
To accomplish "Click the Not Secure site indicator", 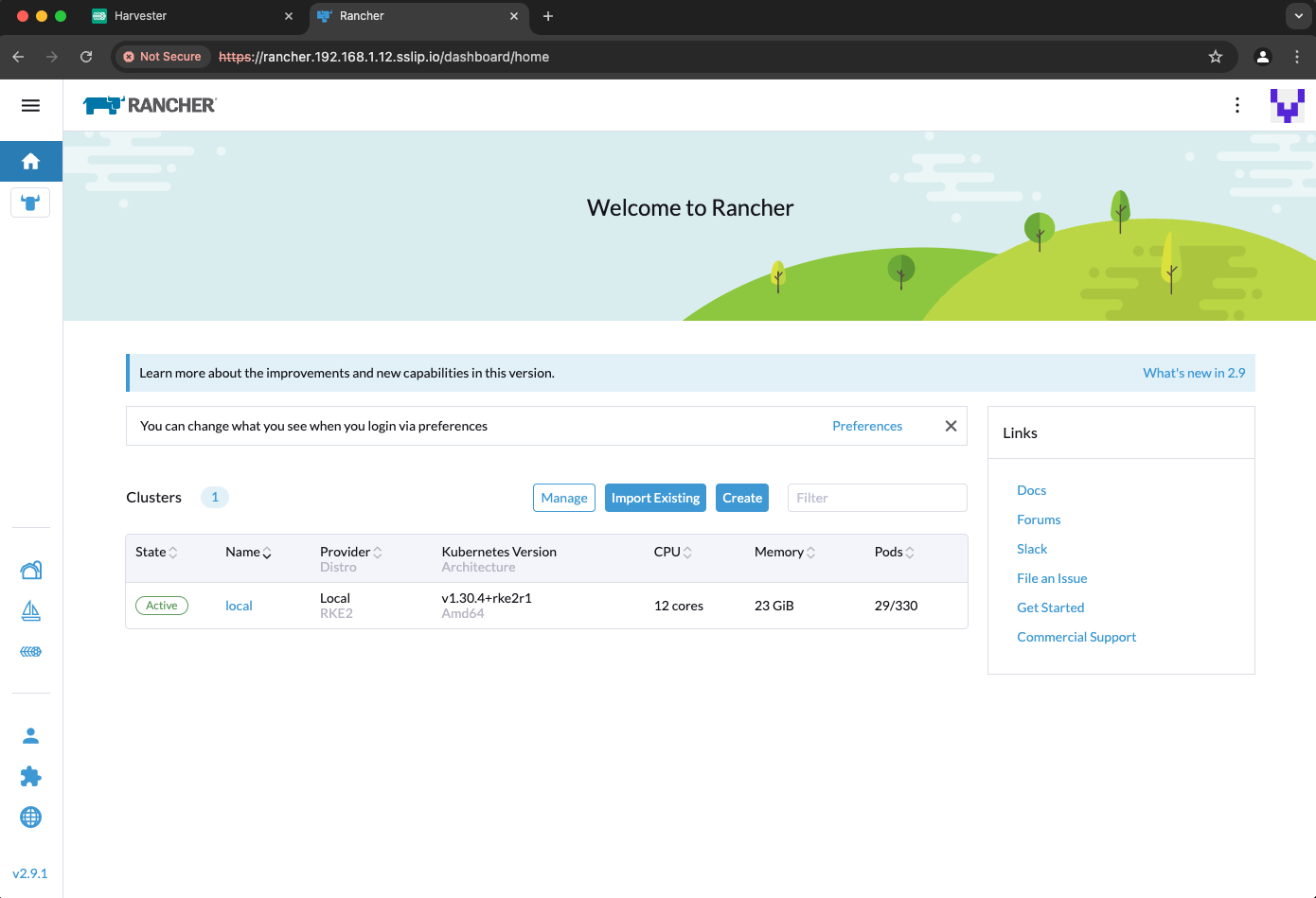I will 162,57.
